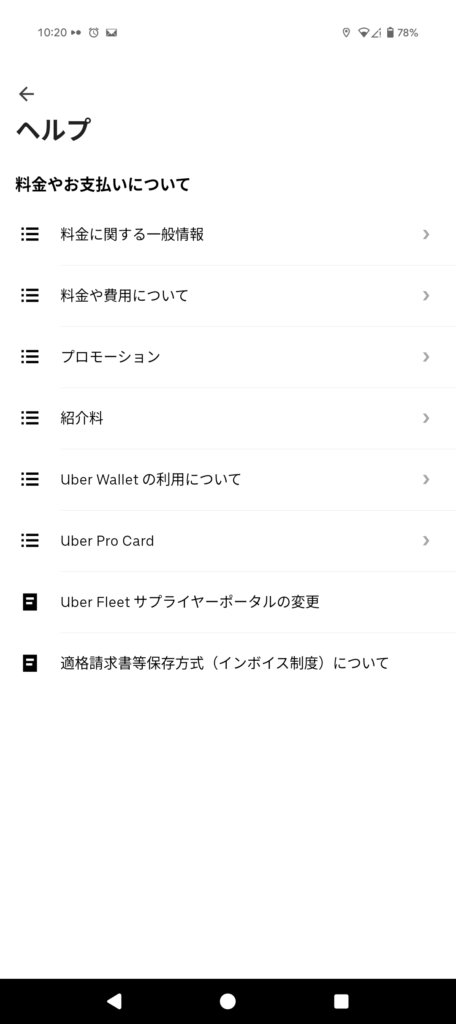Tap Android recent apps square button

click(x=341, y=1001)
